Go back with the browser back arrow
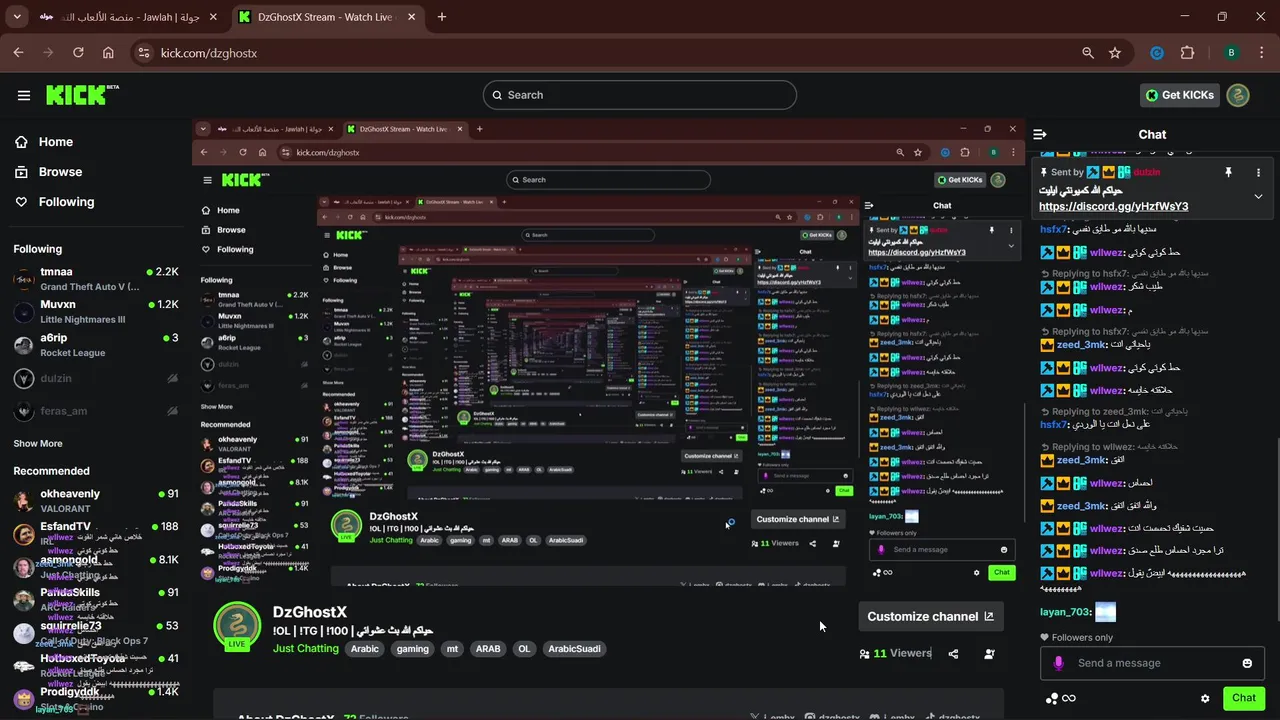 pyautogui.click(x=18, y=53)
